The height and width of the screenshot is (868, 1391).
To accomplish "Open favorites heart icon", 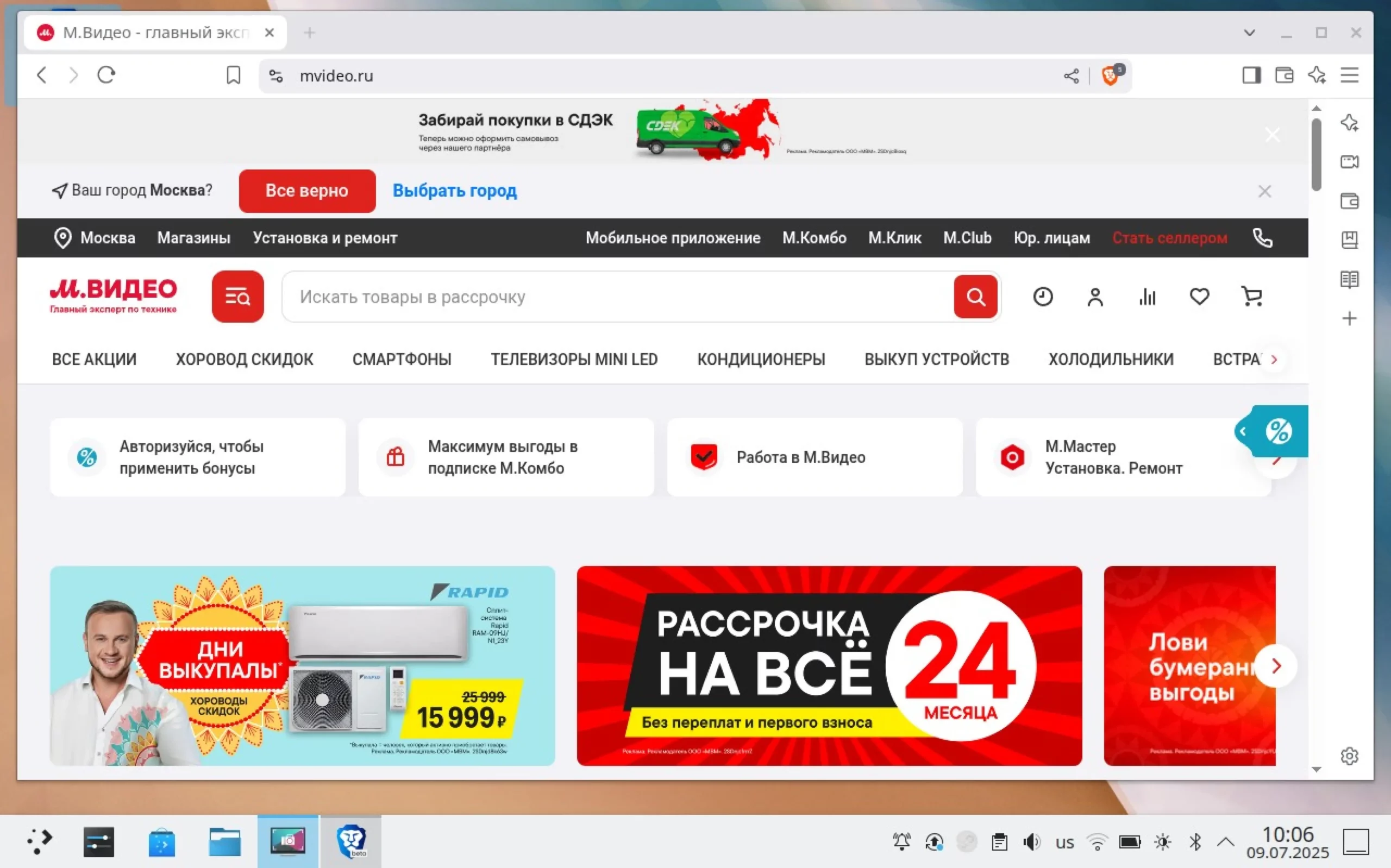I will point(1199,297).
